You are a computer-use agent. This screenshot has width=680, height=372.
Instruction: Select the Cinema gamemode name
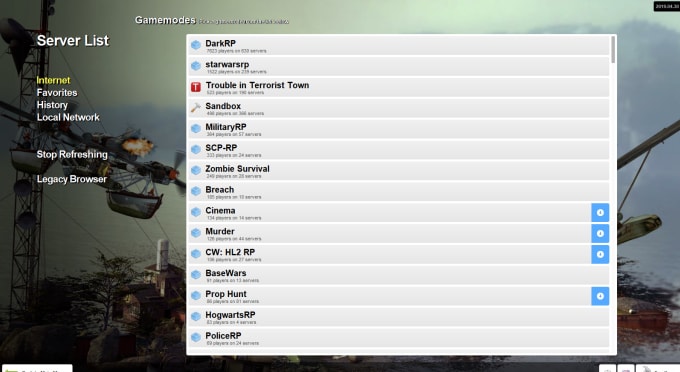[220, 210]
